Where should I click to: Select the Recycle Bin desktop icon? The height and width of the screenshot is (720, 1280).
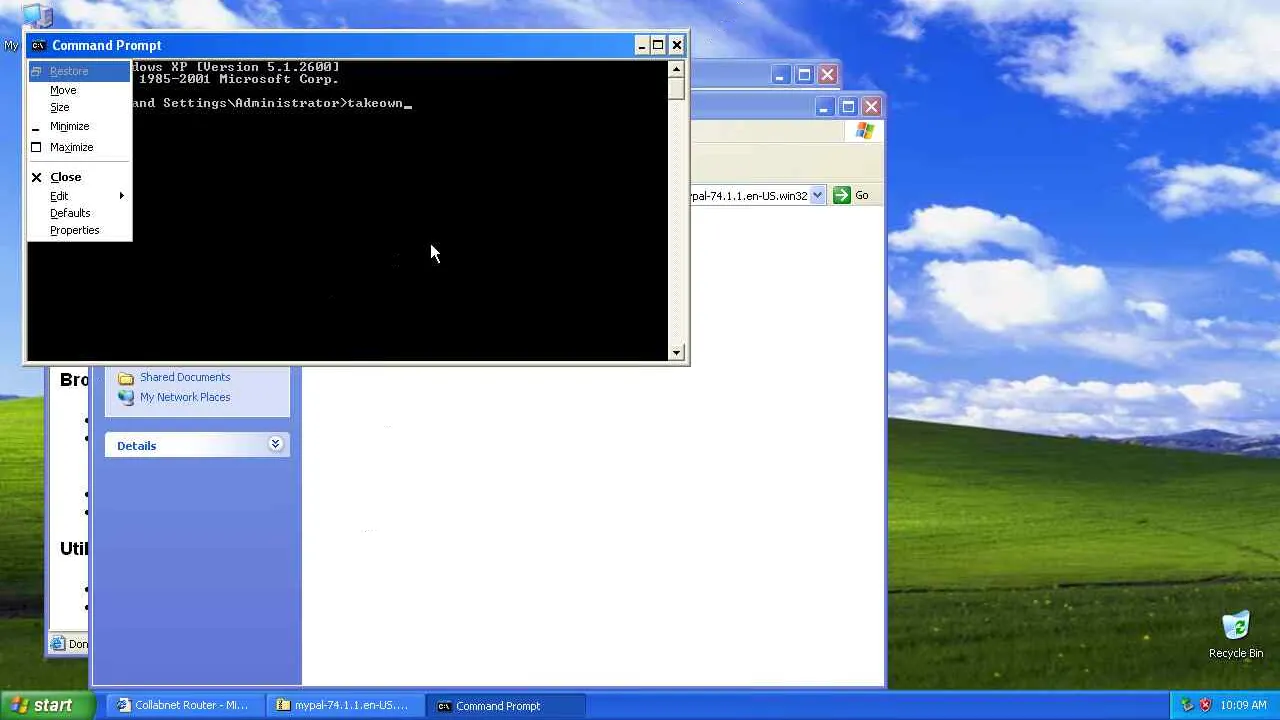1236,634
